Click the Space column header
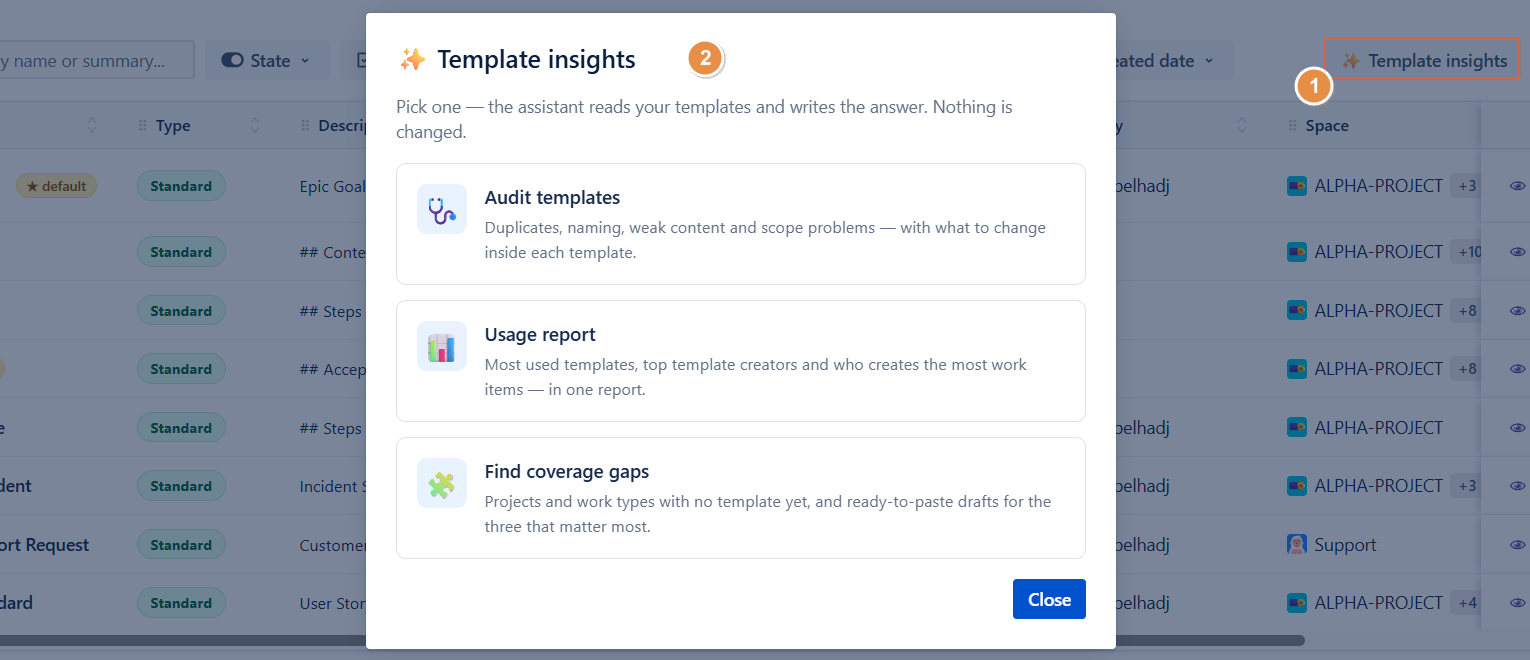Image resolution: width=1530 pixels, height=660 pixels. pos(1327,126)
